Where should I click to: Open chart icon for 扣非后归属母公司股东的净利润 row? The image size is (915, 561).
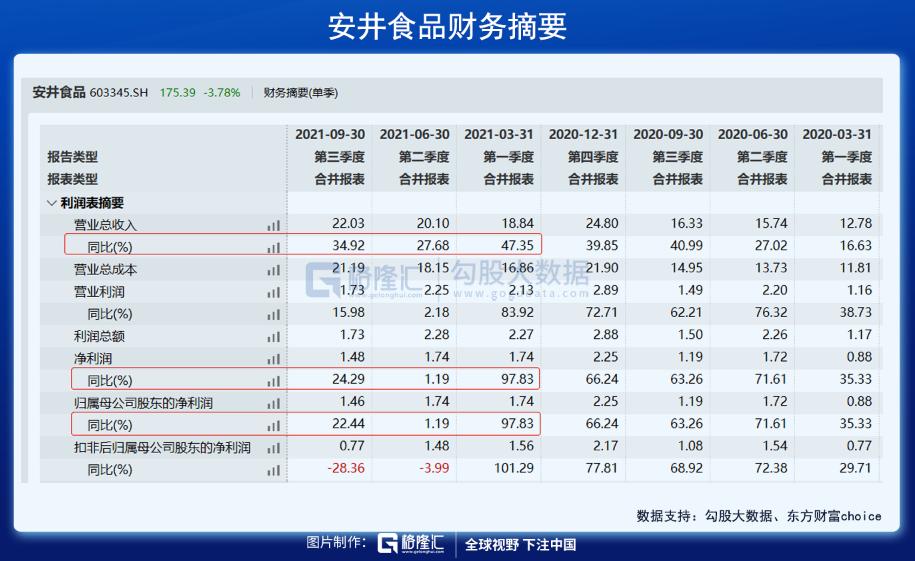coord(274,448)
